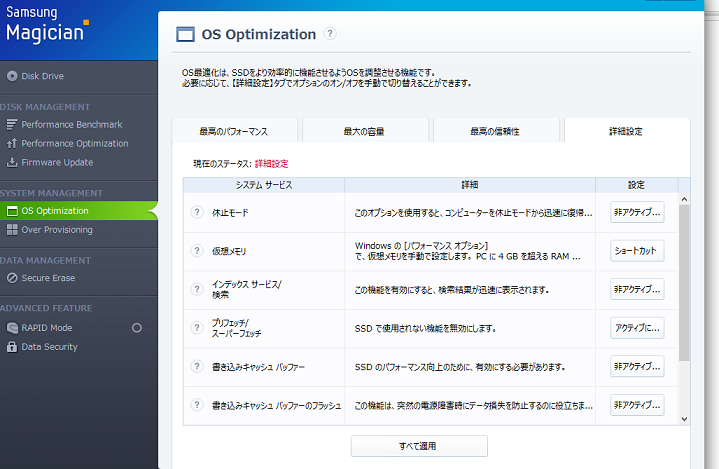
Task: Open Performance Benchmark page
Action: 72,124
